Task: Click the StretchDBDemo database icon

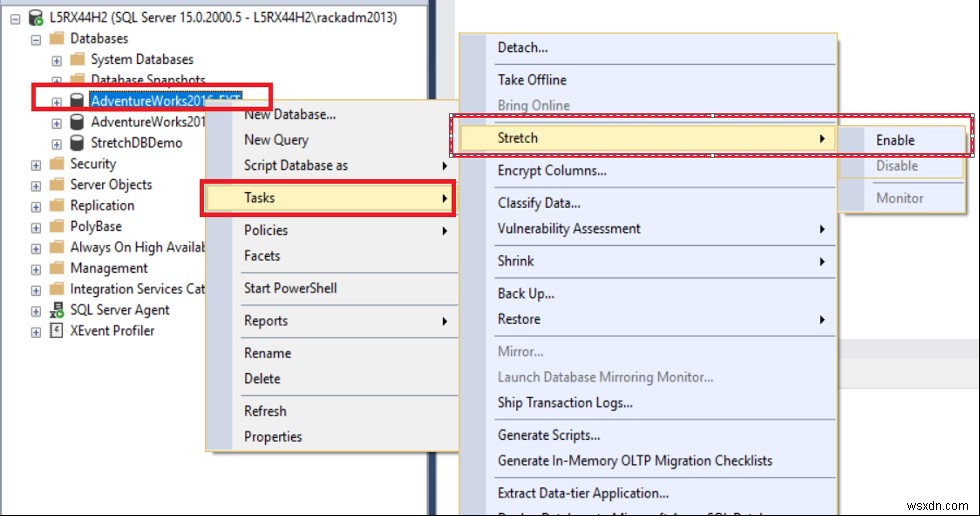Action: pos(77,143)
